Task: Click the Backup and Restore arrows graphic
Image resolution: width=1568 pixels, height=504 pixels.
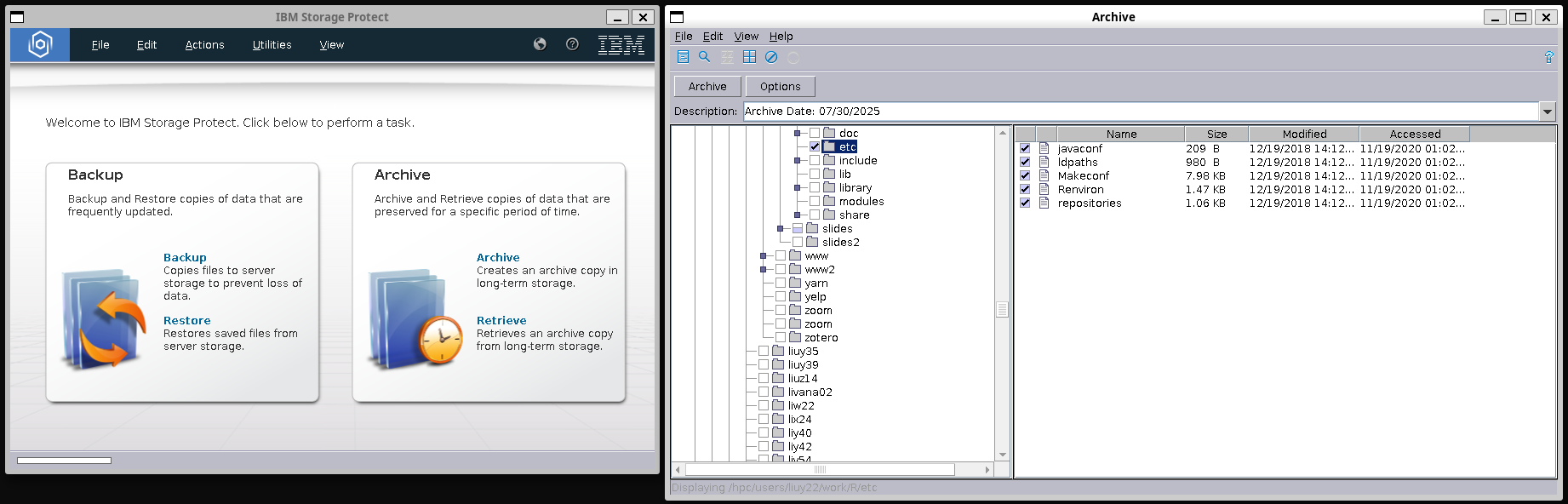Action: tap(104, 319)
